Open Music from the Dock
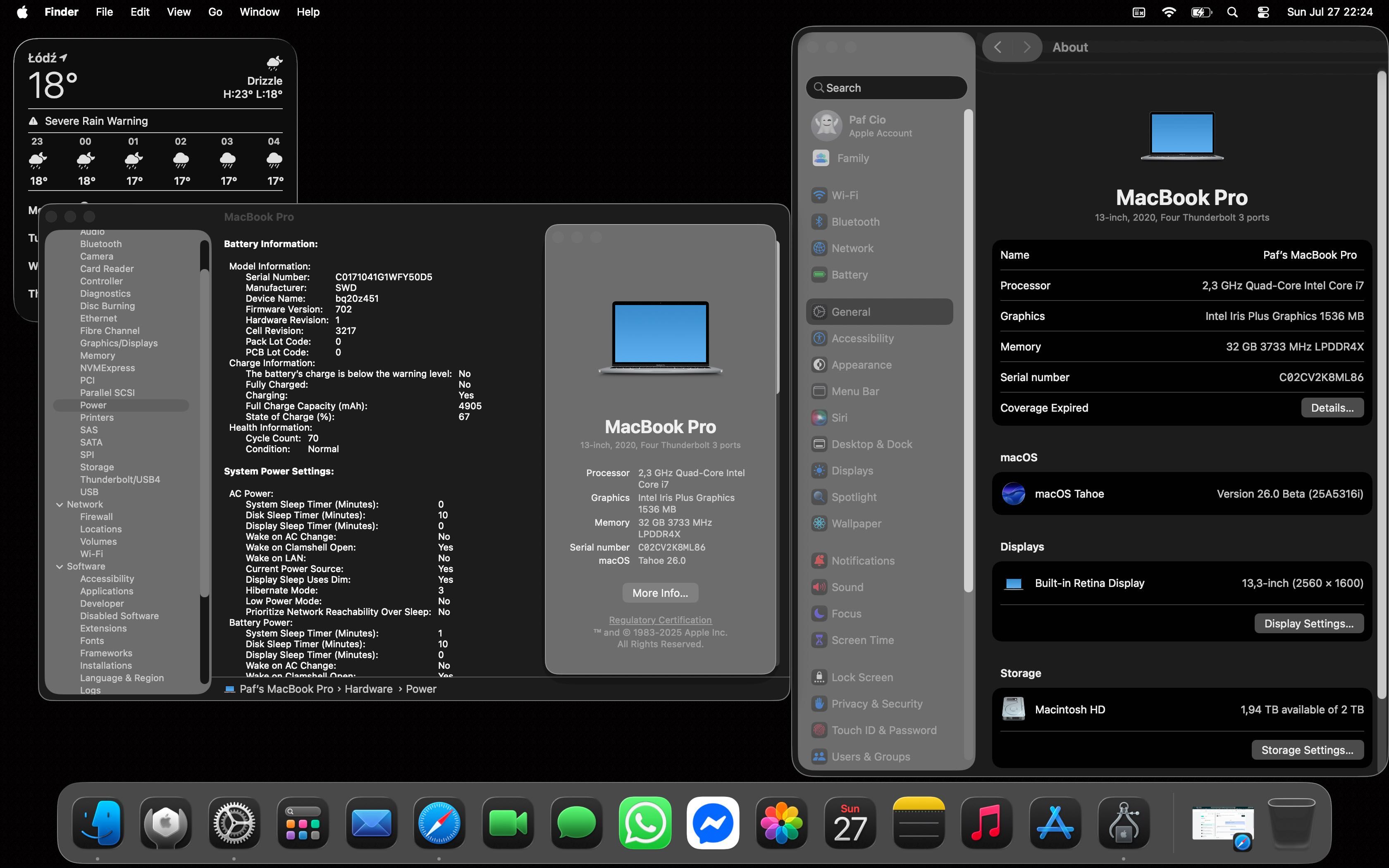The height and width of the screenshot is (868, 1389). point(987,823)
